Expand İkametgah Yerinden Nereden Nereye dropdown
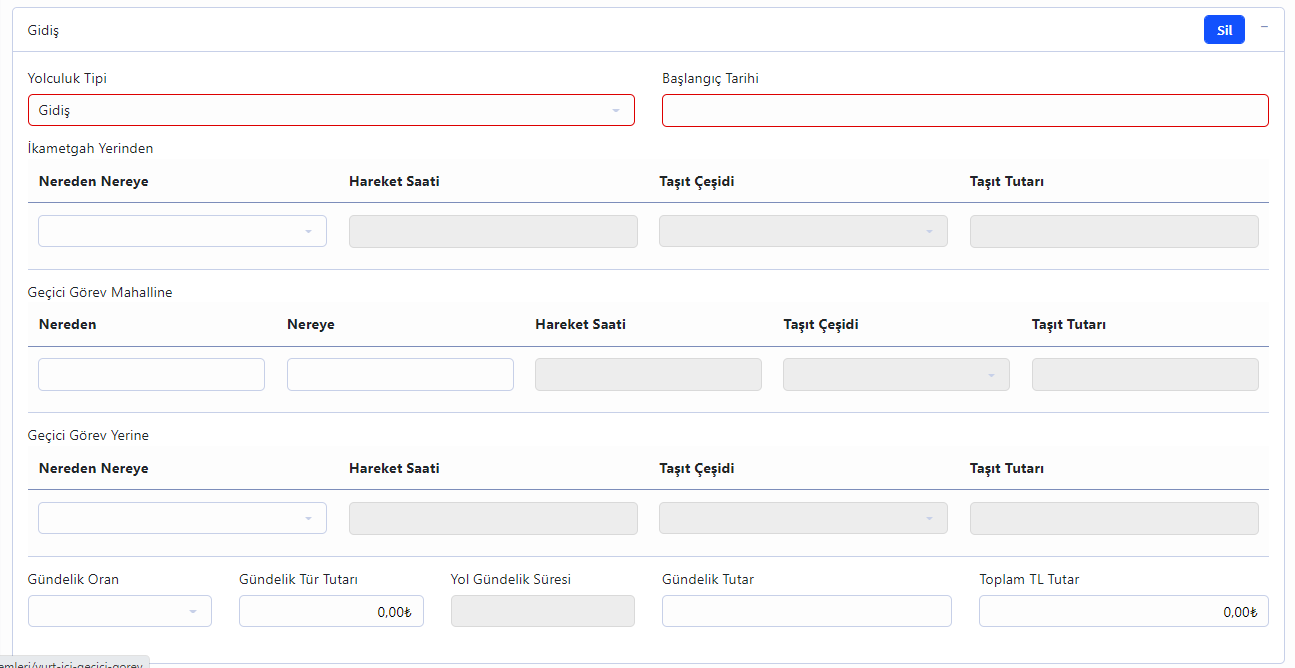This screenshot has width=1295, height=668. coord(182,231)
